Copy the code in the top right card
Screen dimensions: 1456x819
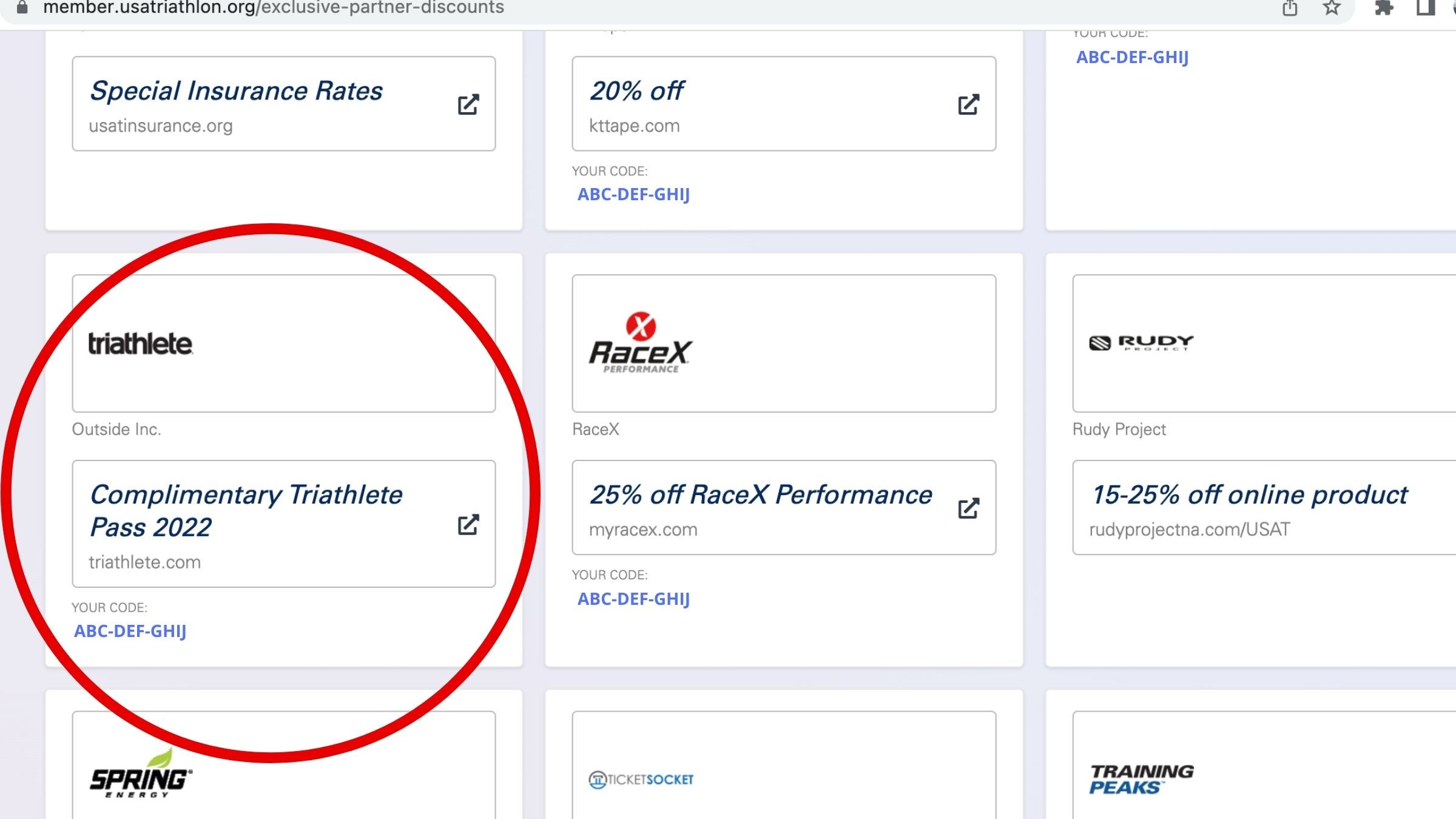pos(1132,57)
